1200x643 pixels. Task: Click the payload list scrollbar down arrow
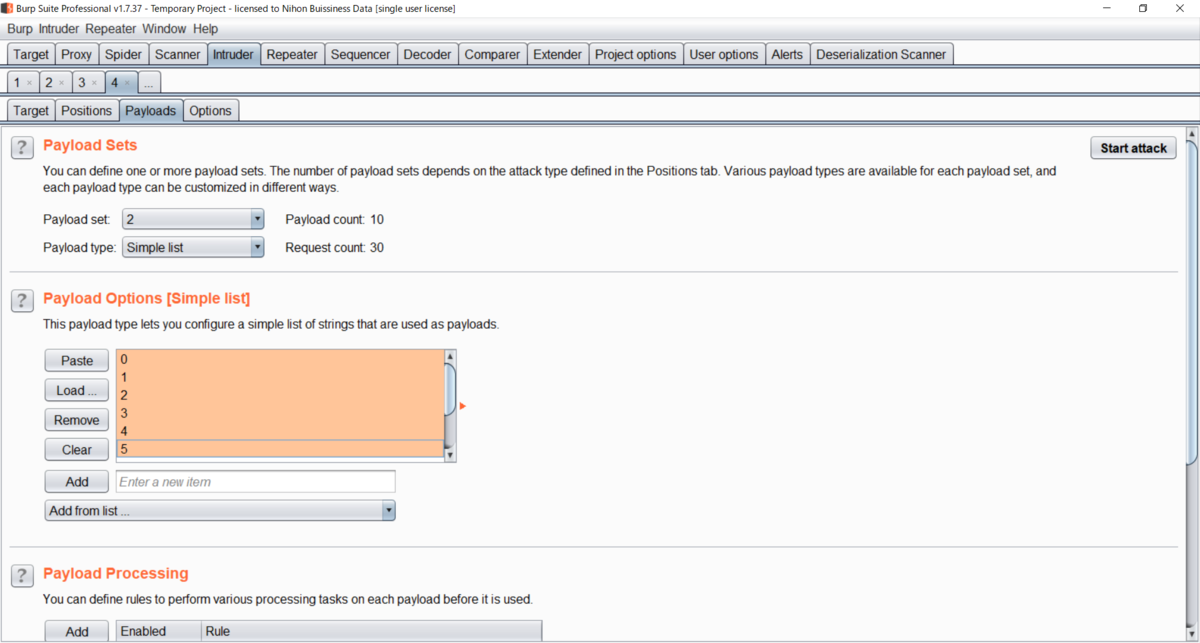(450, 455)
